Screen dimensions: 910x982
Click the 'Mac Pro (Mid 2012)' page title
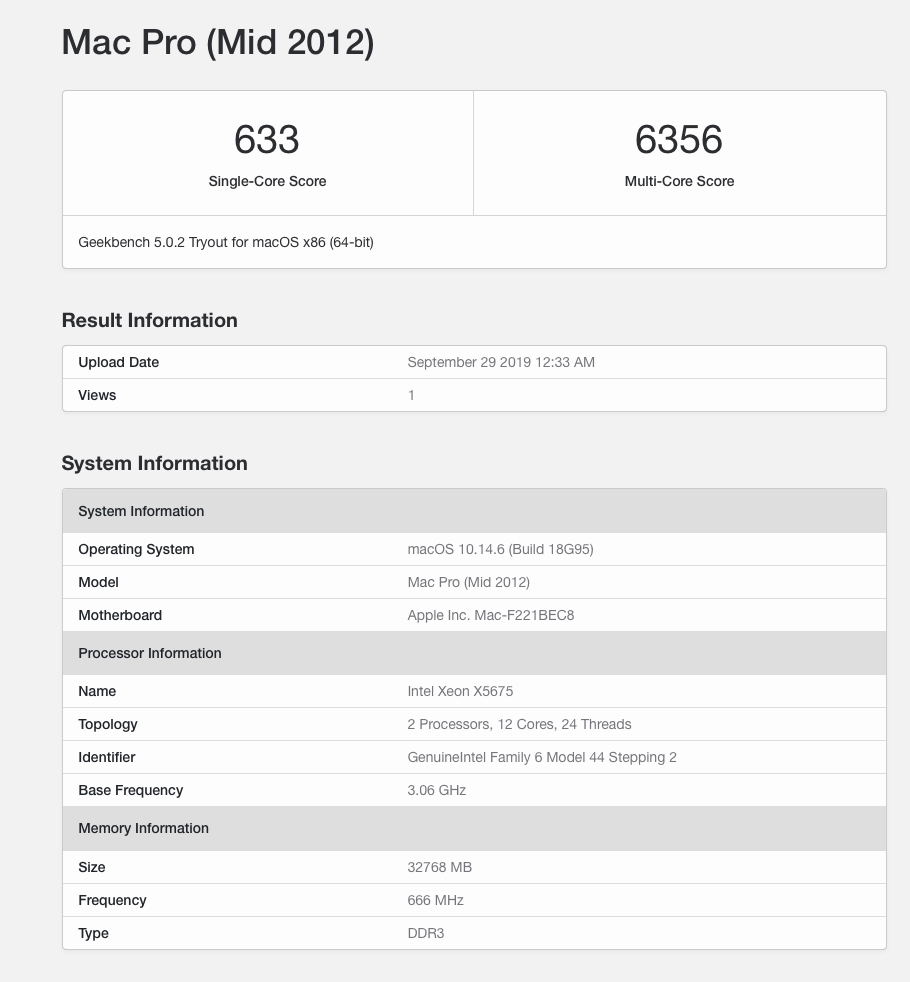218,43
